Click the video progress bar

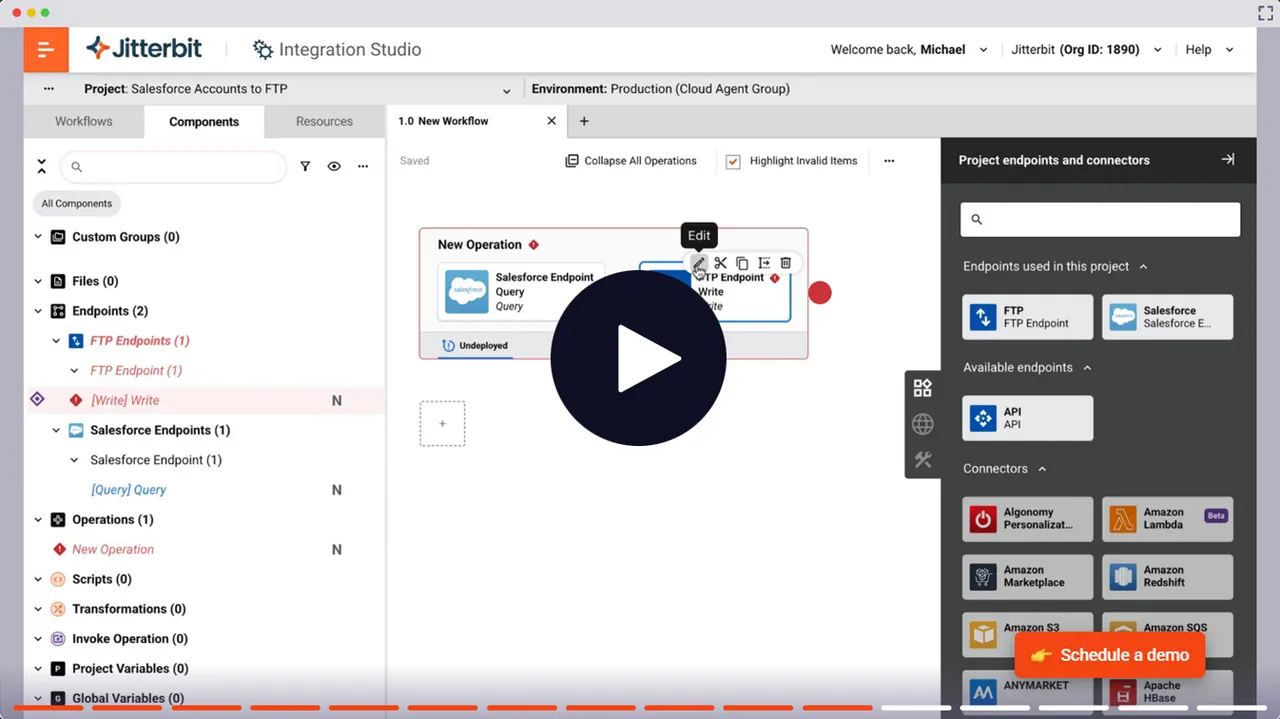click(x=640, y=708)
